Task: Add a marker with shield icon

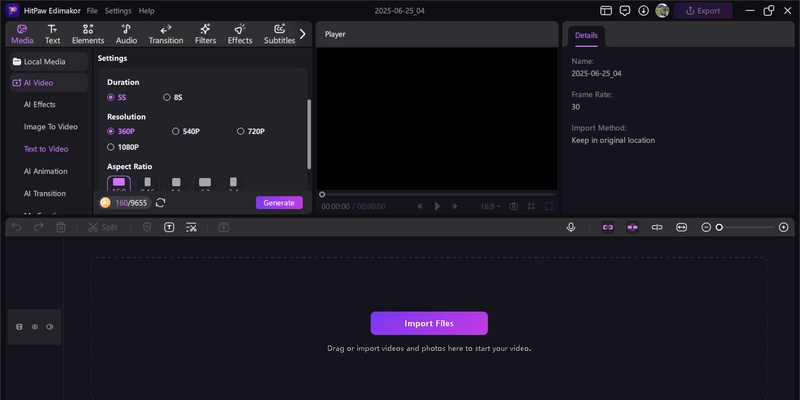Action: [147, 228]
